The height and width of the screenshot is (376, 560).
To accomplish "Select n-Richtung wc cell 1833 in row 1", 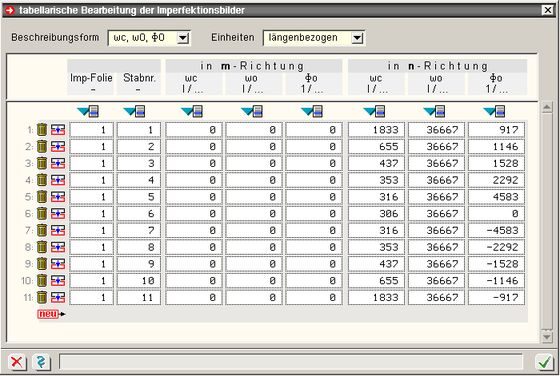I will coord(376,130).
